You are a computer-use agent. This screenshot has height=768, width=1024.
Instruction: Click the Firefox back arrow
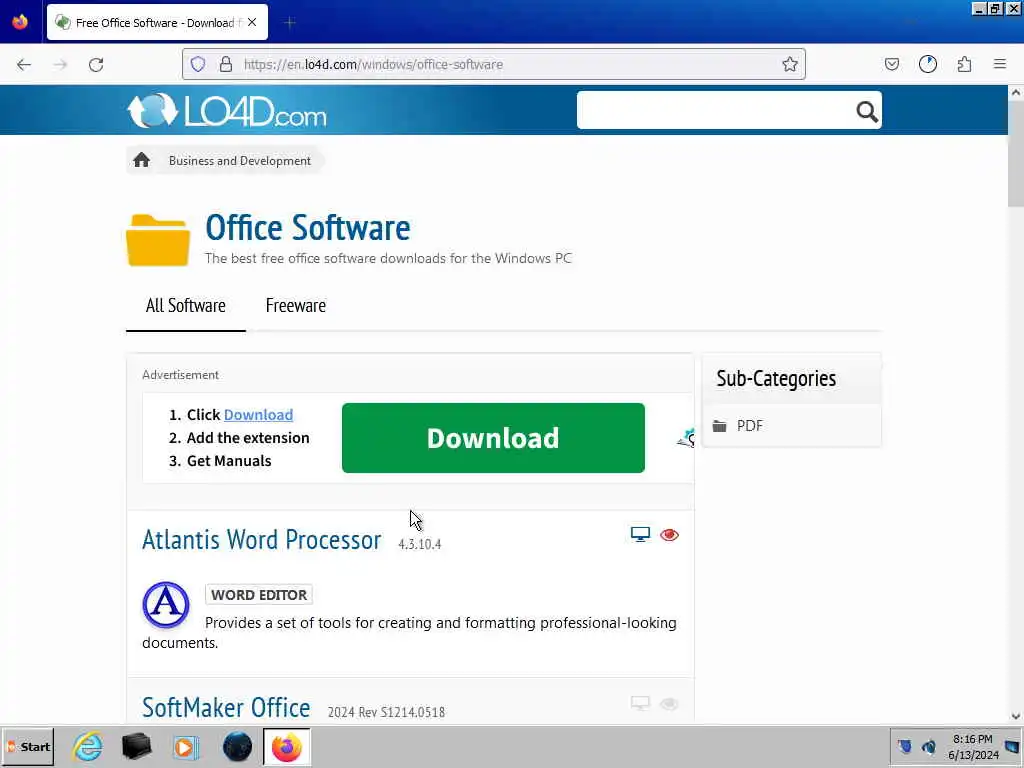24,64
